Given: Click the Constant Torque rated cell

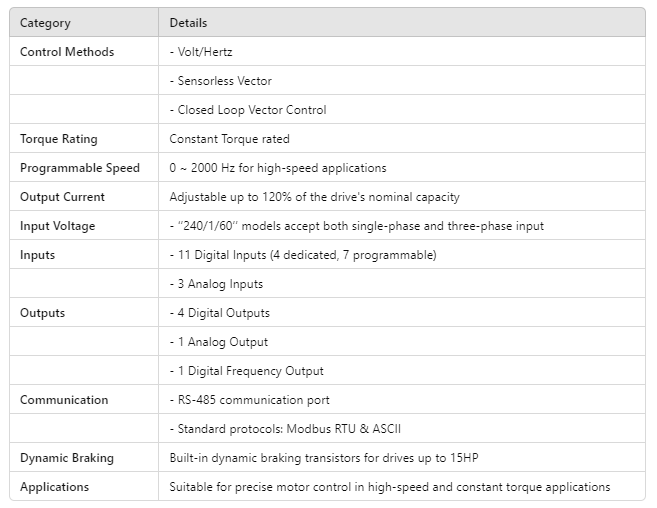Looking at the screenshot, I should click(x=227, y=139).
